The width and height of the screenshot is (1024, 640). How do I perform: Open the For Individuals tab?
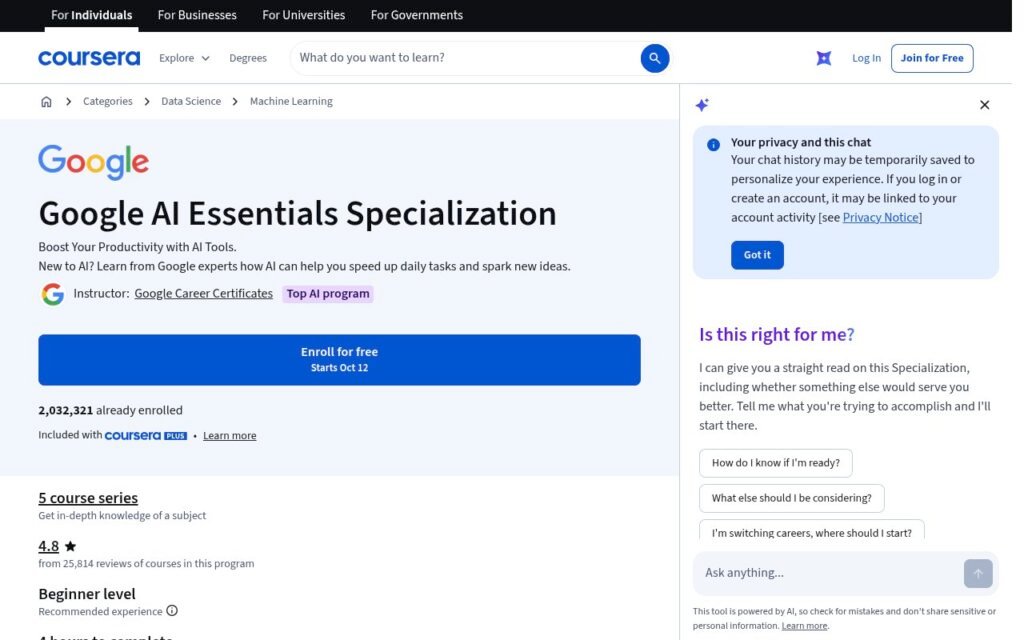pos(91,15)
